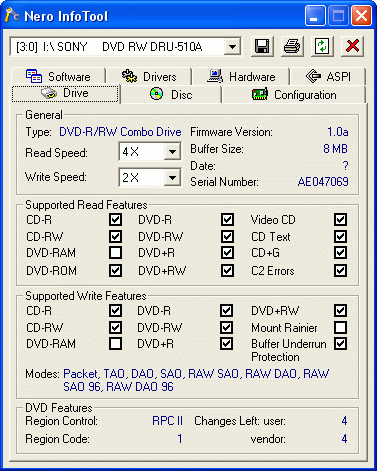
Task: Toggle the Video CD read checkbox
Action: click(x=340, y=220)
